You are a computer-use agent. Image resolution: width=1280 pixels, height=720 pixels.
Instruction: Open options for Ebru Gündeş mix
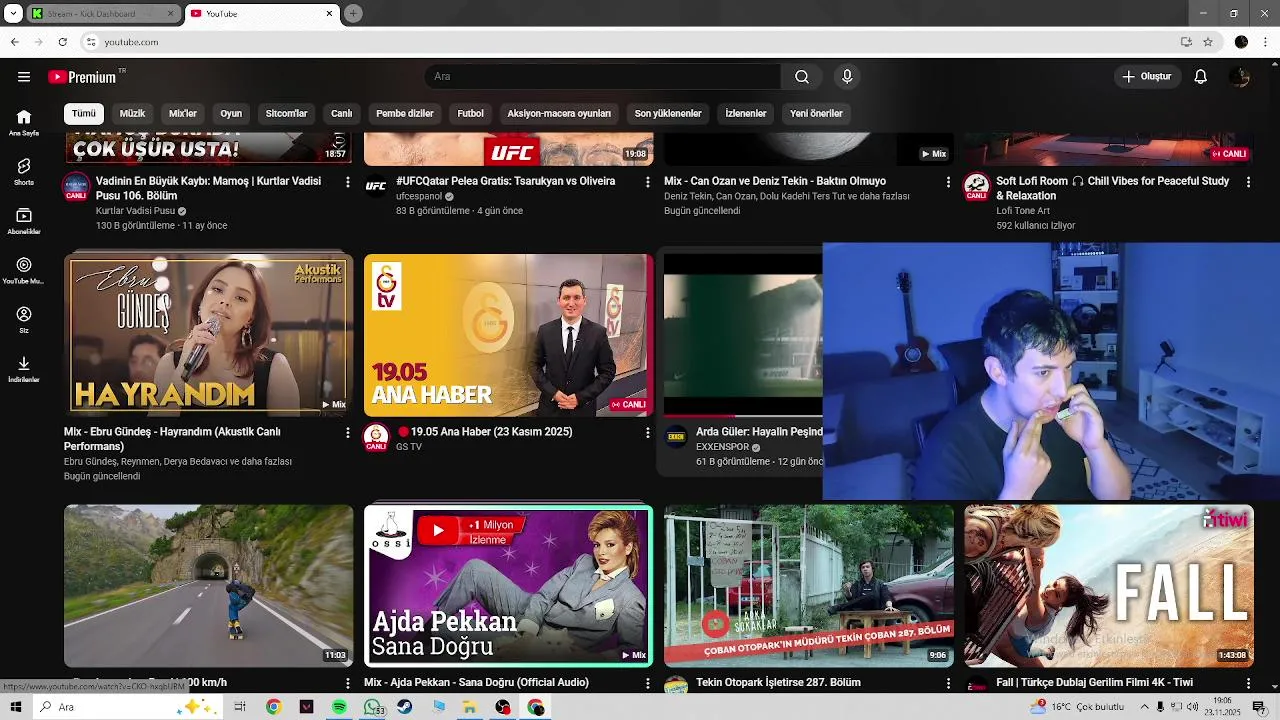347,433
